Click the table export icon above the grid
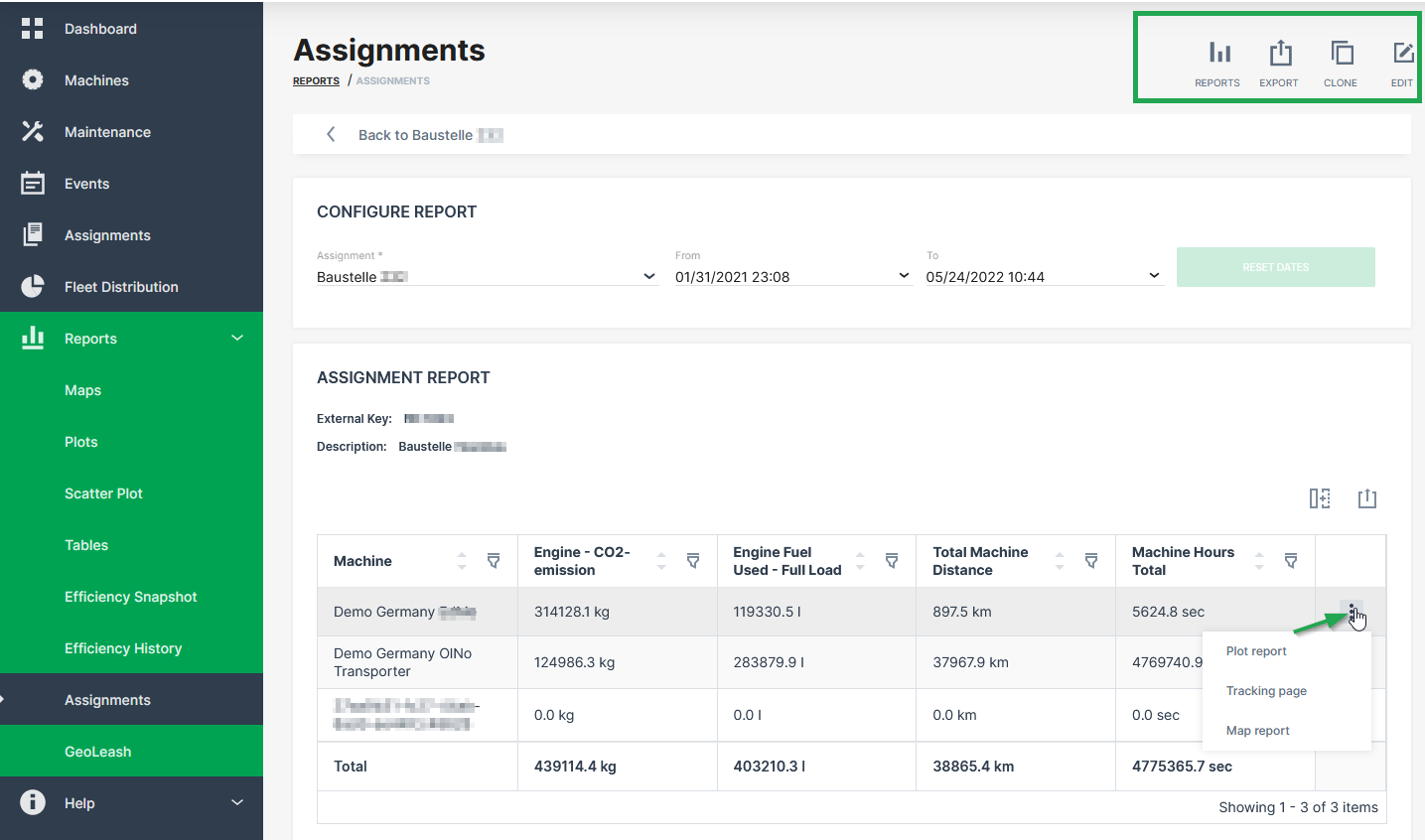Image resolution: width=1425 pixels, height=840 pixels. click(1367, 498)
